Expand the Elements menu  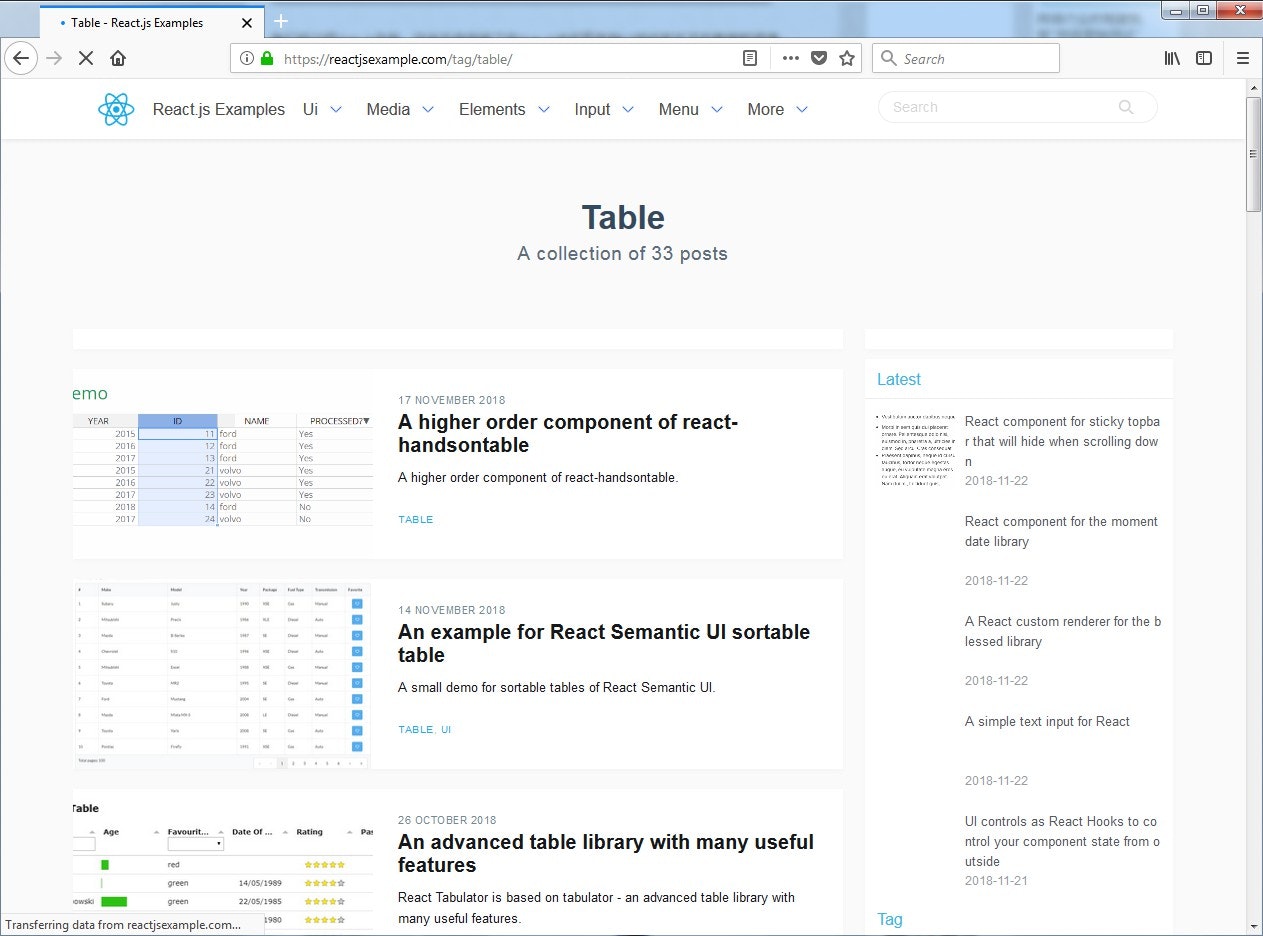504,109
